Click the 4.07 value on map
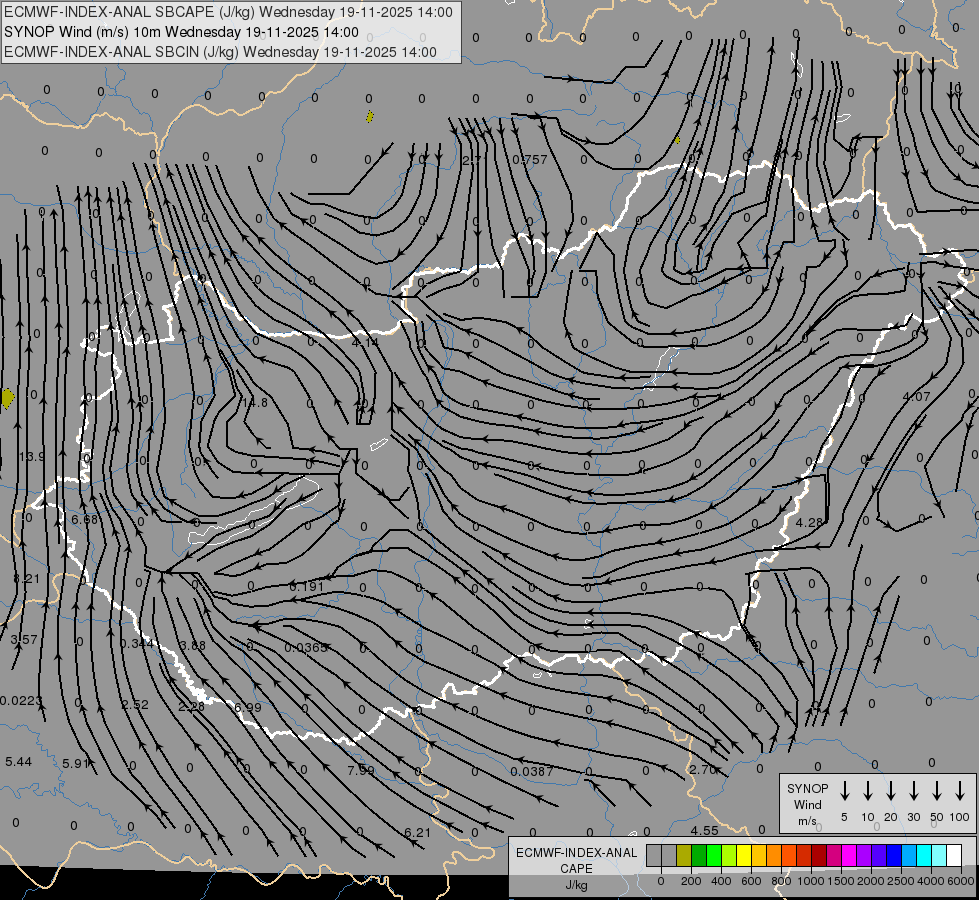This screenshot has width=979, height=900. point(917,397)
